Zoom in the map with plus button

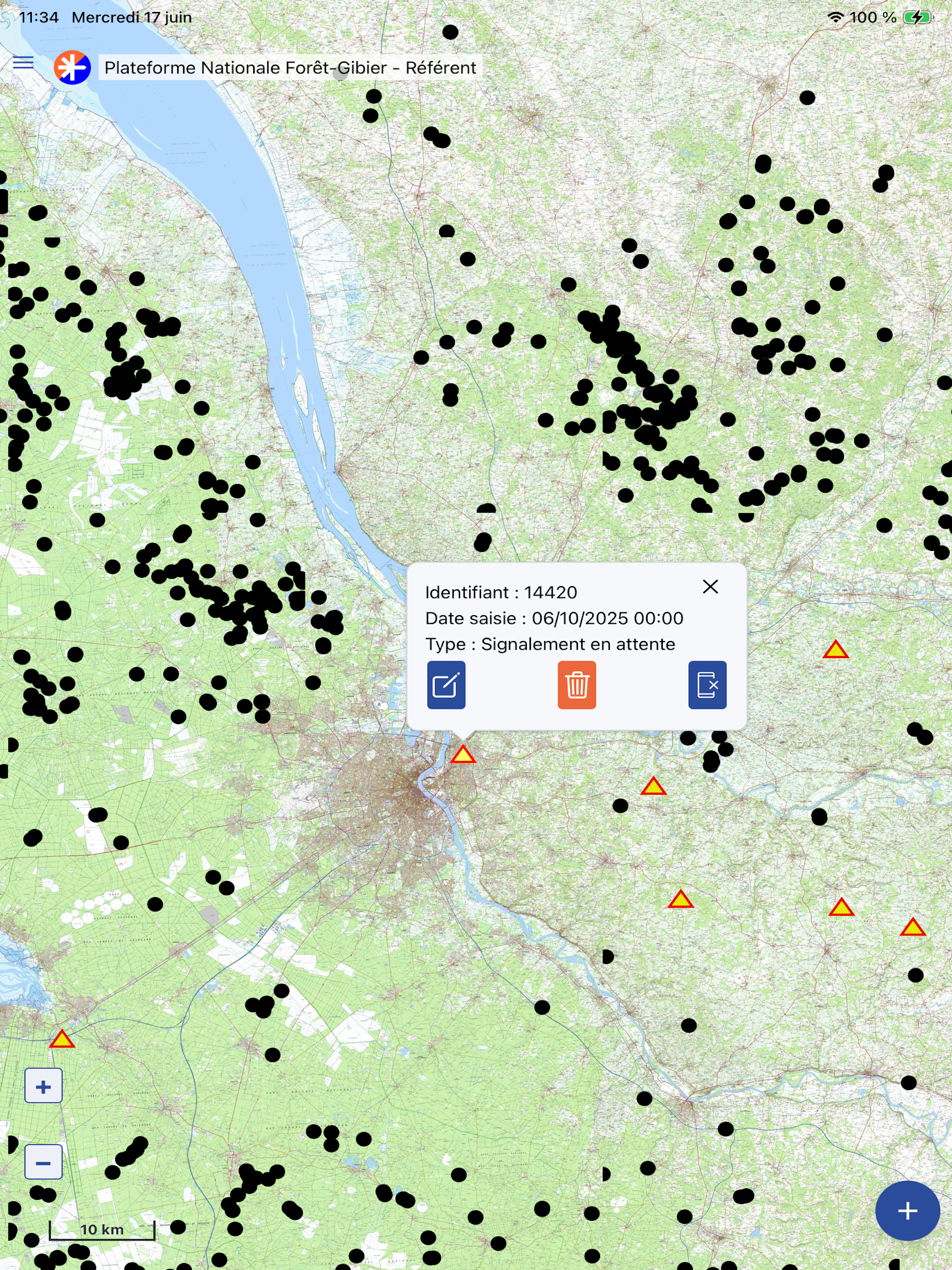pyautogui.click(x=43, y=1086)
